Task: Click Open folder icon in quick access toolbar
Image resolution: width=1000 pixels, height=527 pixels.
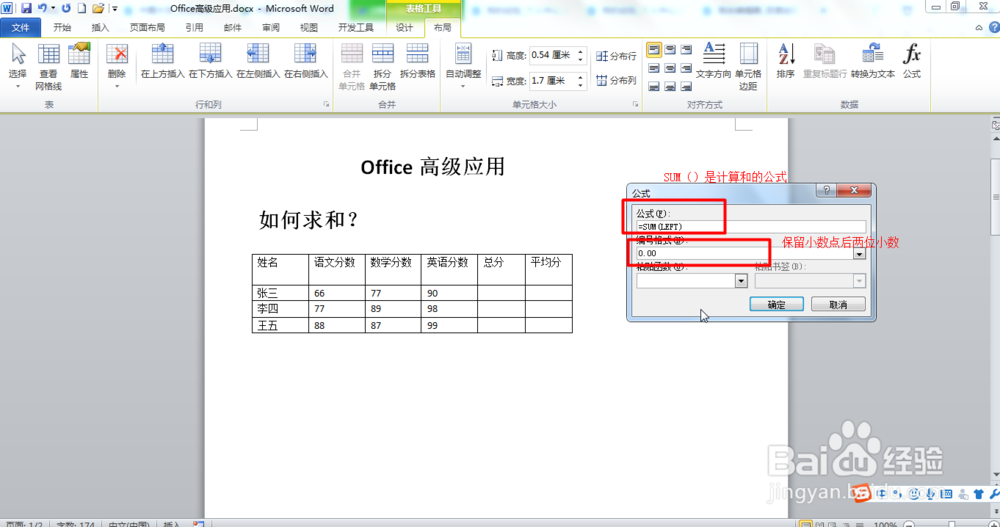Action: click(98, 8)
